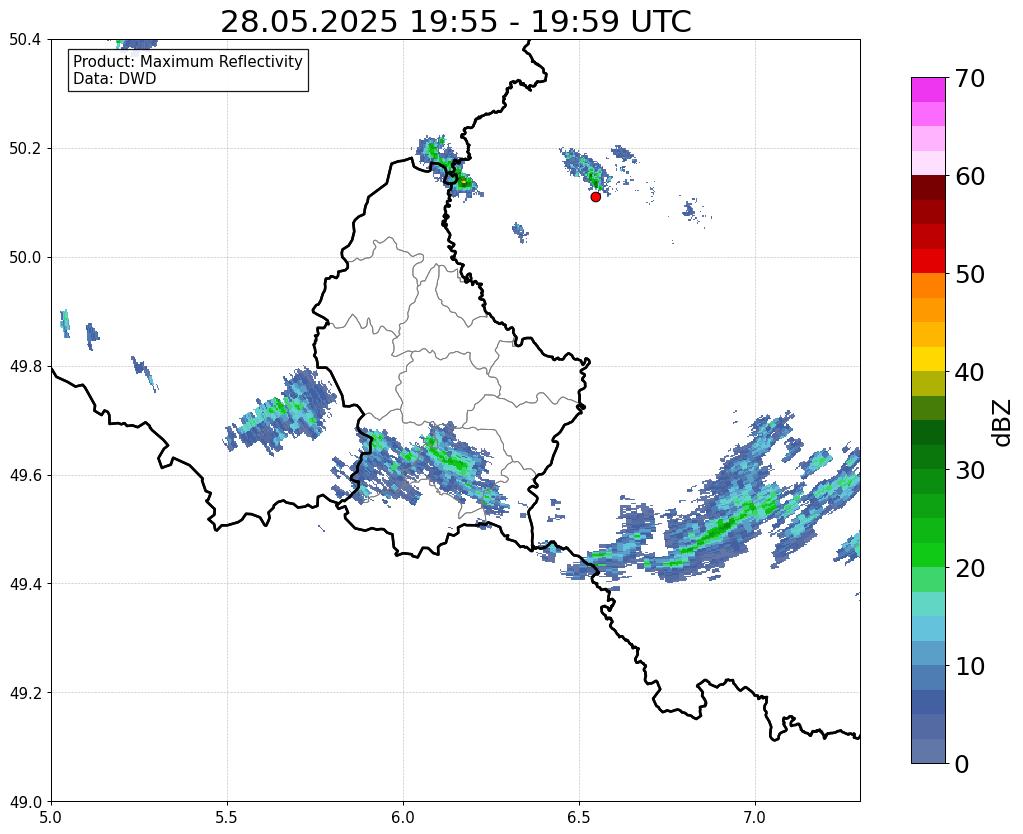The width and height of the screenshot is (1023, 834).
Task: Click the plot title with date and time
Action: pos(455,22)
